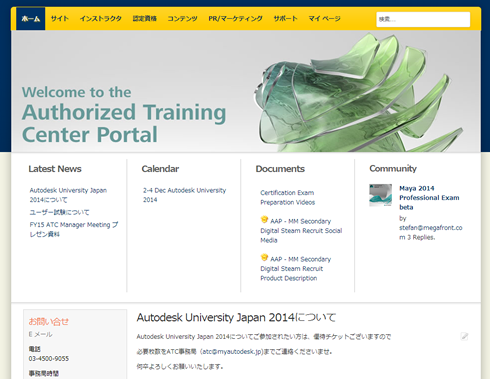Click the Community heading
The image size is (490, 379).
tap(393, 169)
